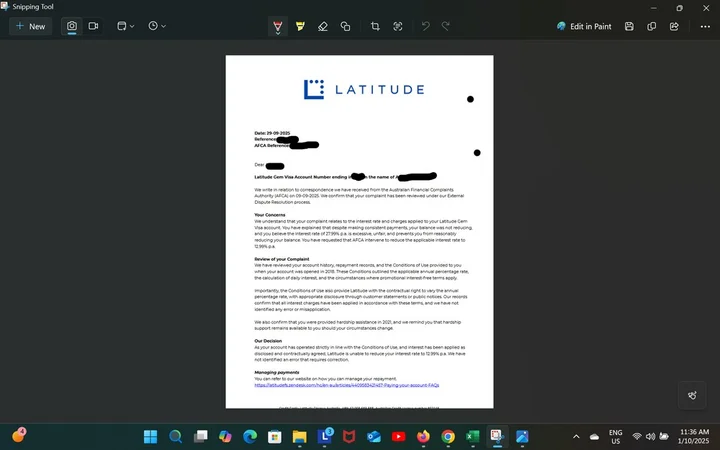This screenshot has width=720, height=450.
Task: Open Text actions tool
Action: pos(398,27)
